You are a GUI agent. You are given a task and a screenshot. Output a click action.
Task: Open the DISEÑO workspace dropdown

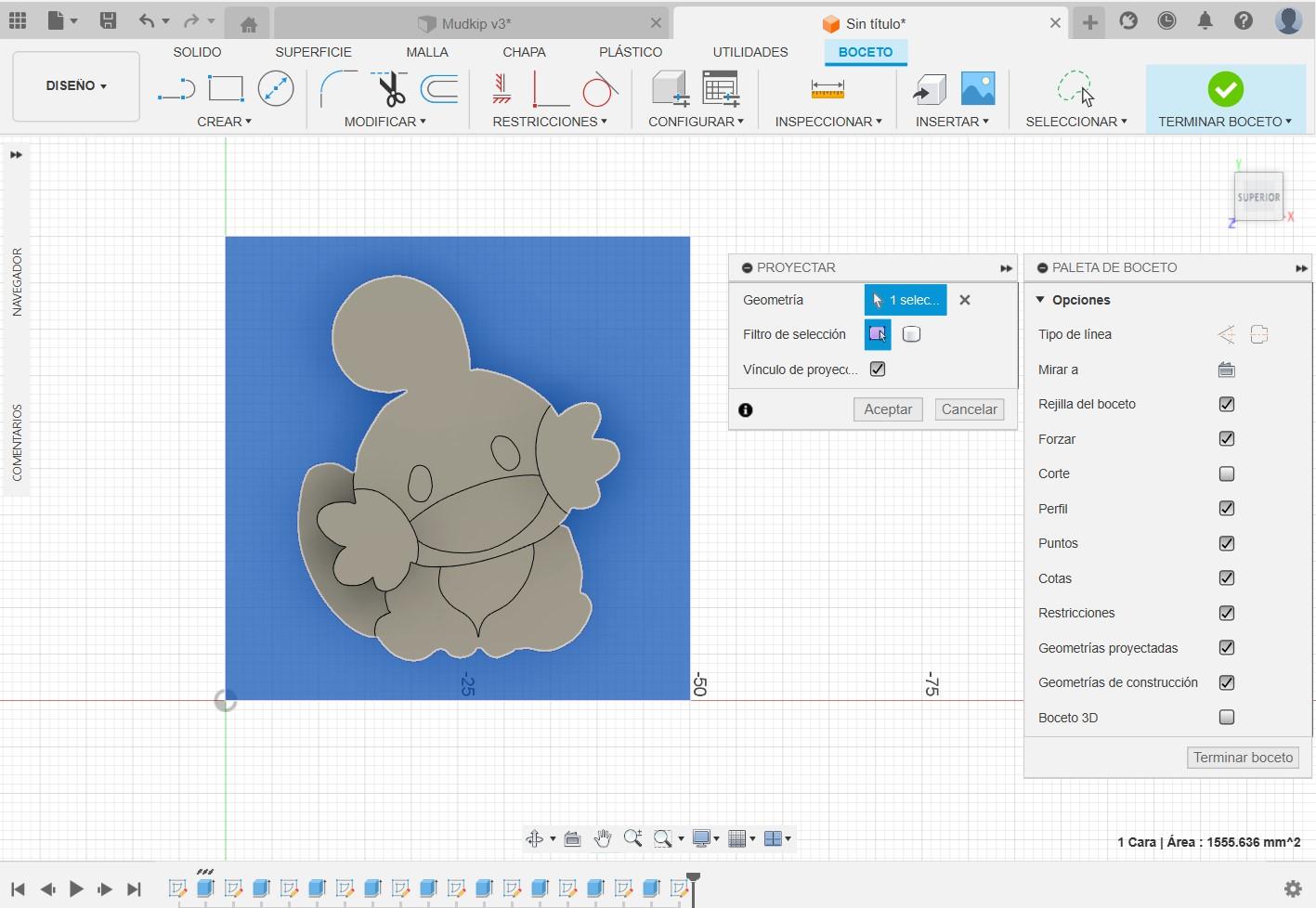(x=76, y=85)
